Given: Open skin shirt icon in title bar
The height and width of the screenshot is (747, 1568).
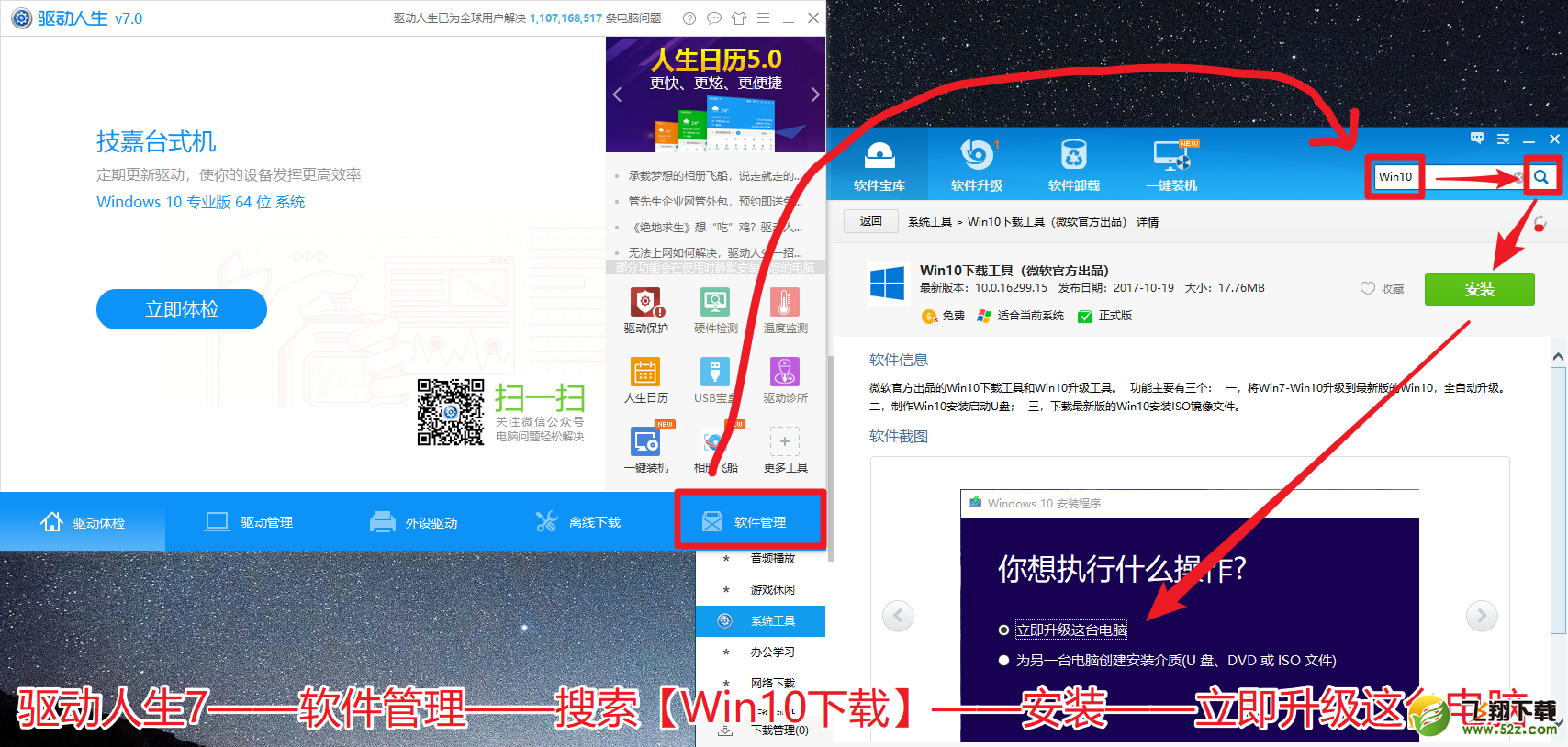Looking at the screenshot, I should tap(739, 18).
